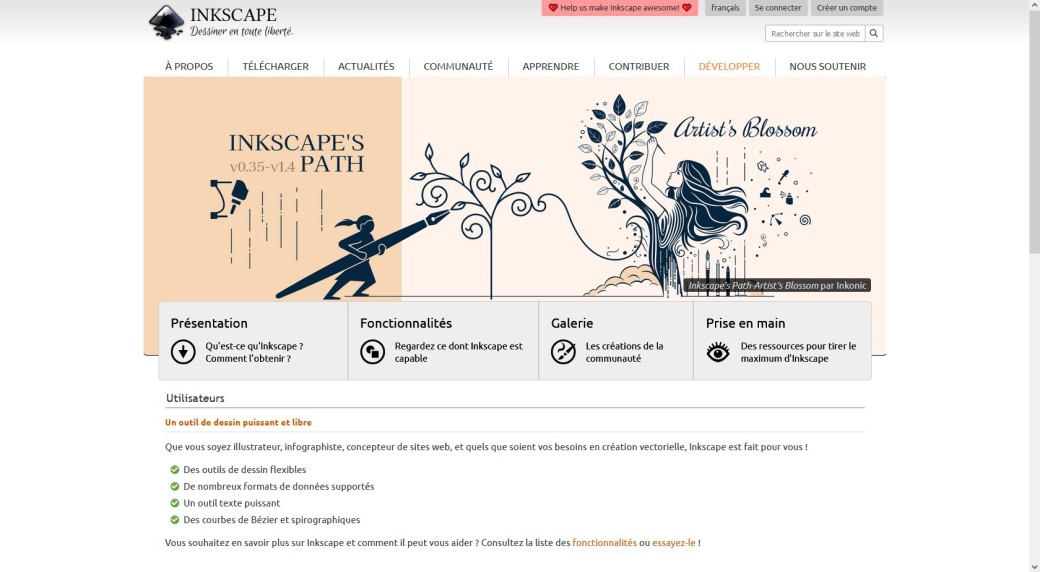Click the Inkscape mountain logo icon
The width and height of the screenshot is (1040, 572).
tap(166, 22)
